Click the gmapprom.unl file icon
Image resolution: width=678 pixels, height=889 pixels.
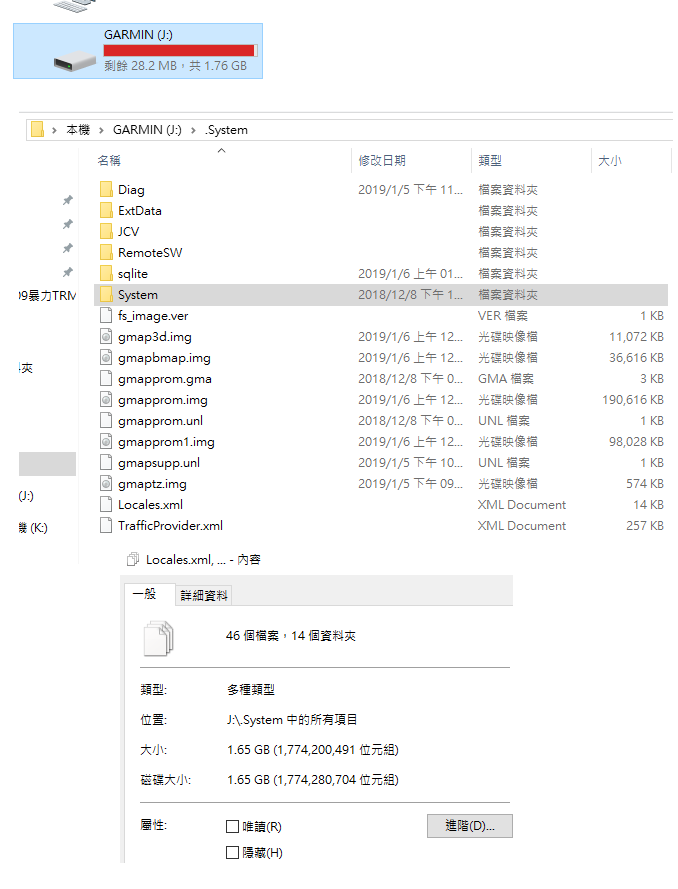pos(106,420)
